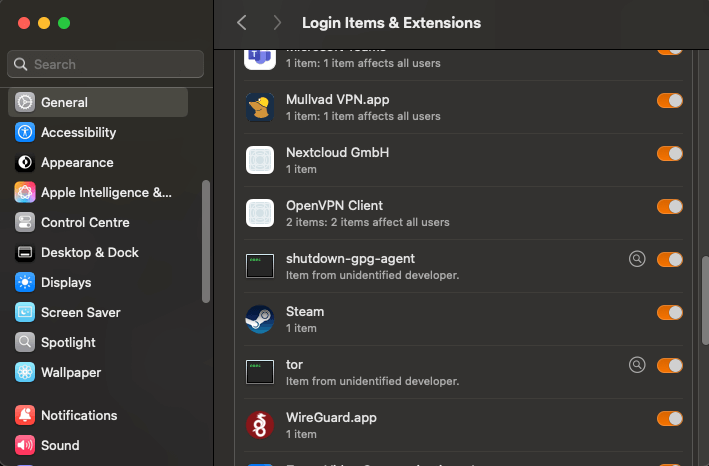Open Sound settings from sidebar
This screenshot has height=466, width=709.
tap(98, 445)
